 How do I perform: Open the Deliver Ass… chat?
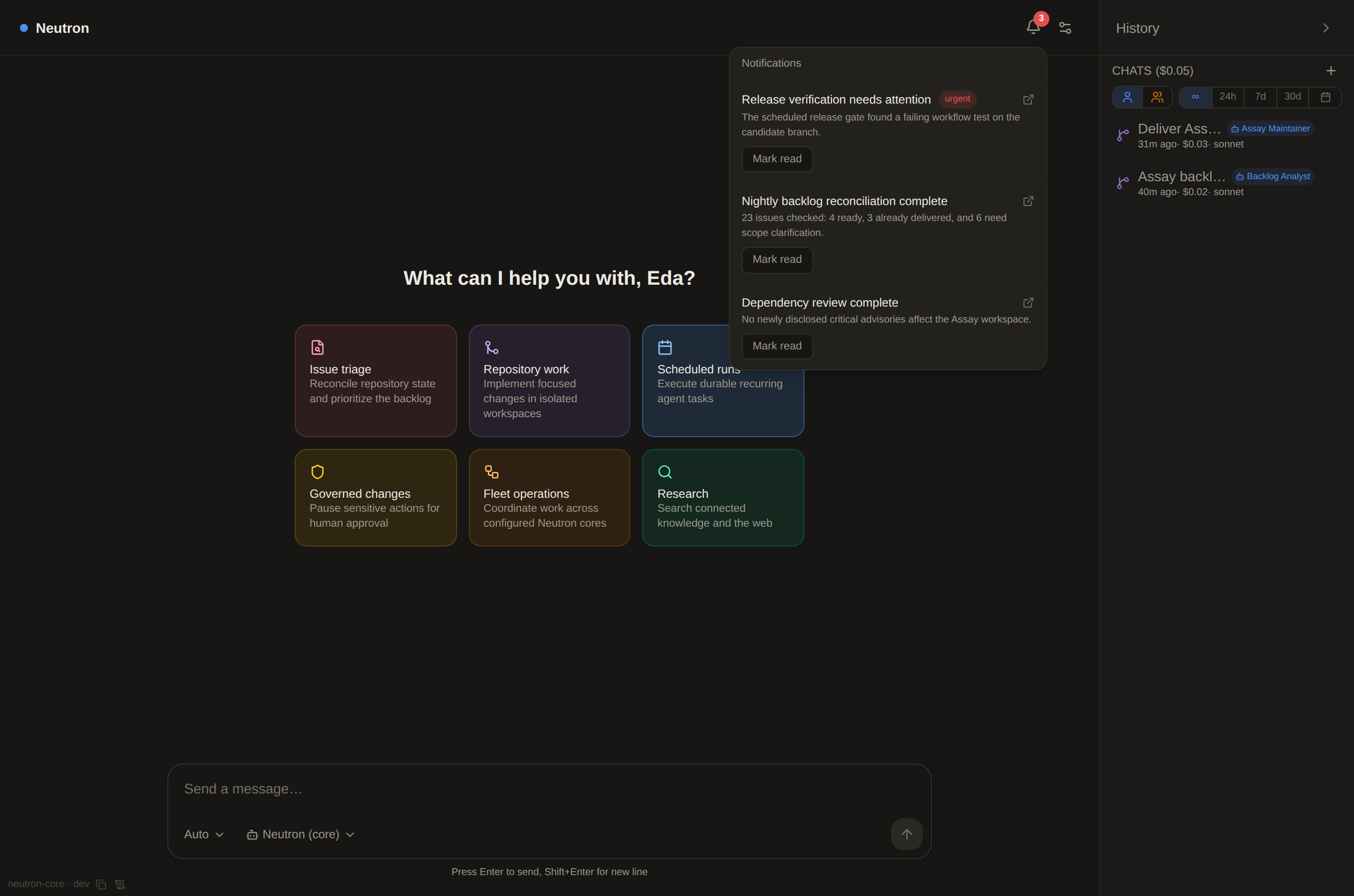1226,135
